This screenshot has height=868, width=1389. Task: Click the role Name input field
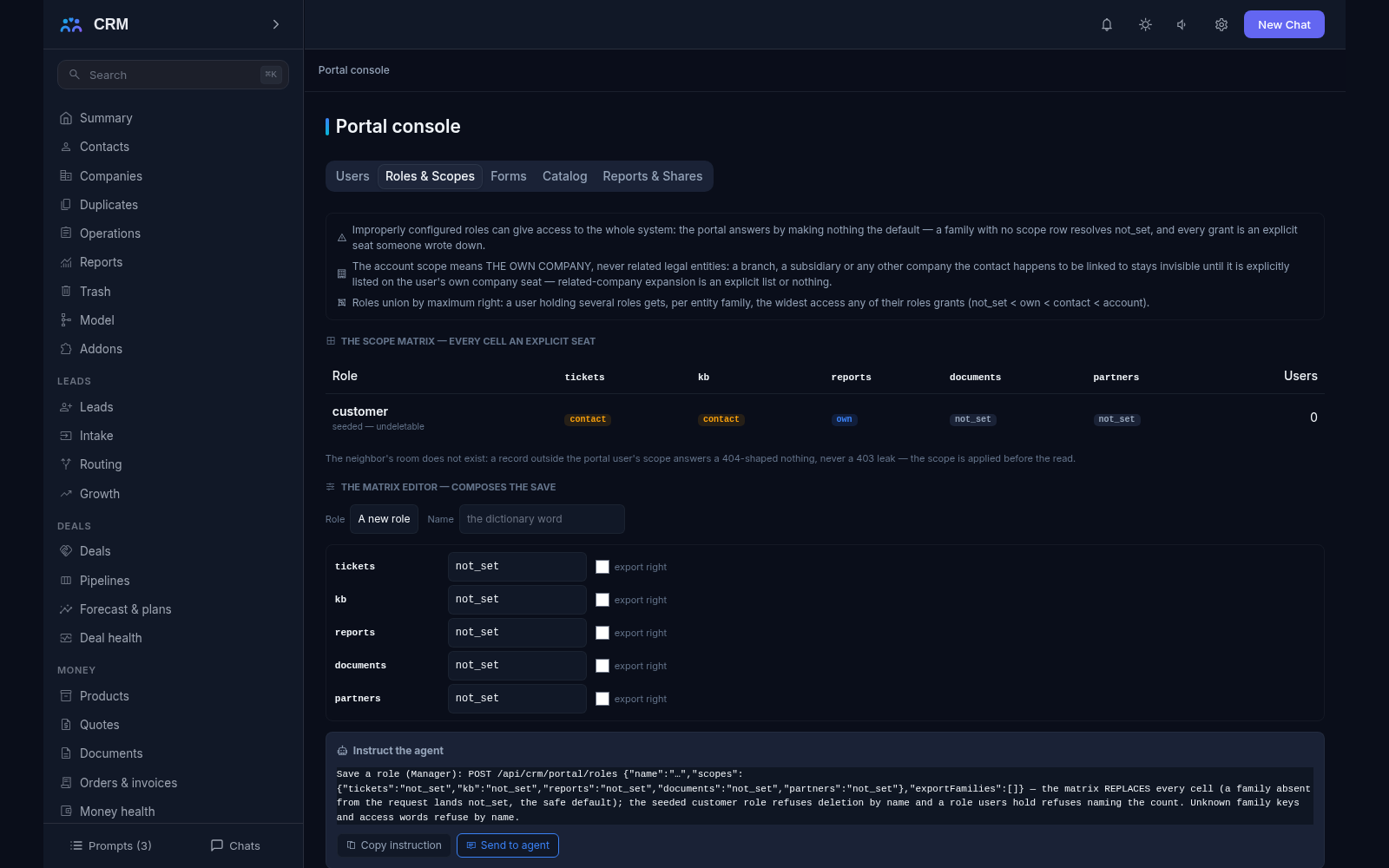pyautogui.click(x=542, y=519)
